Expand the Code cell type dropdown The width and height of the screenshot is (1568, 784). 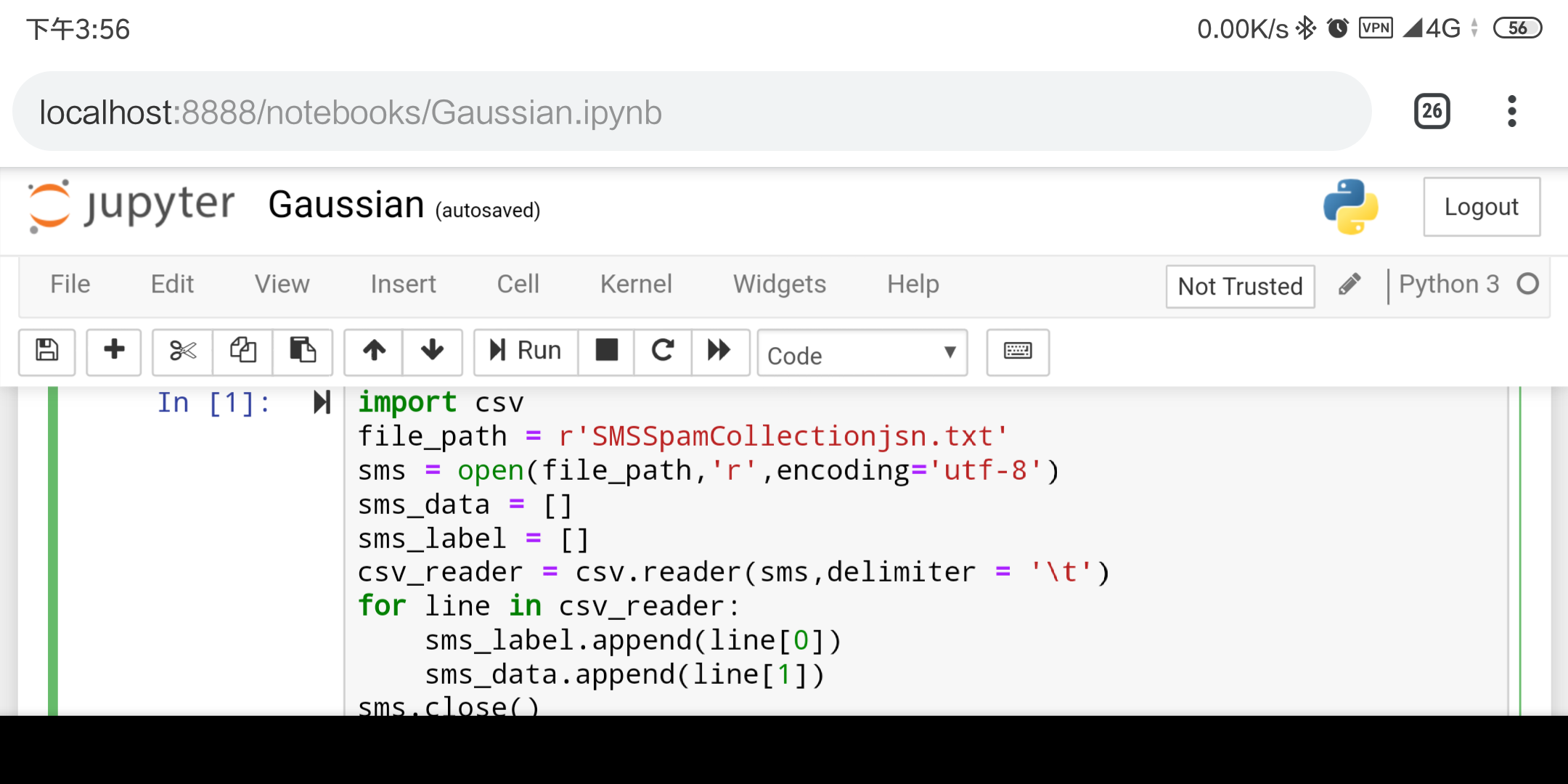[862, 354]
